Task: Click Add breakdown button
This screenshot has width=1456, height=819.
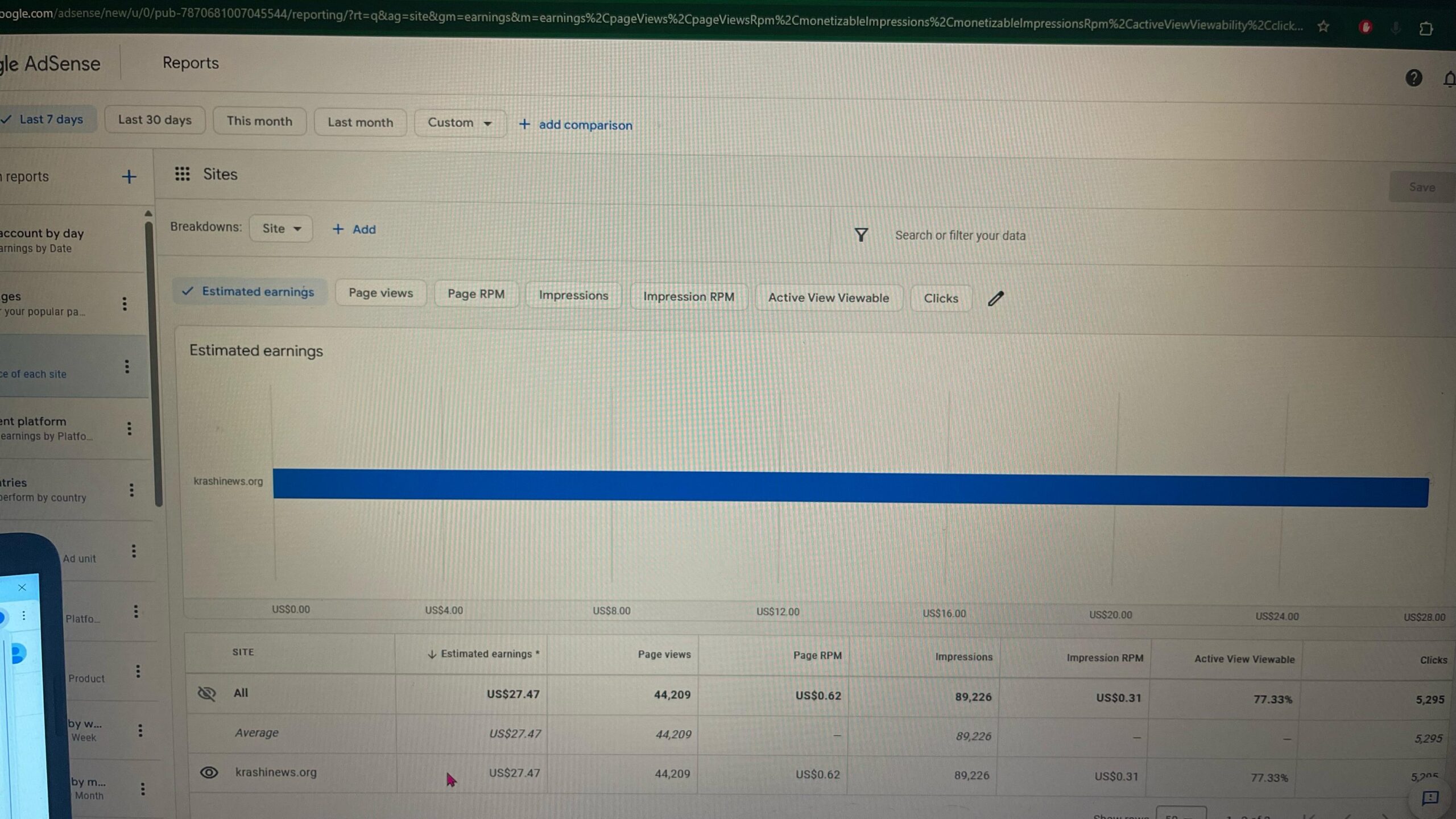Action: tap(354, 229)
